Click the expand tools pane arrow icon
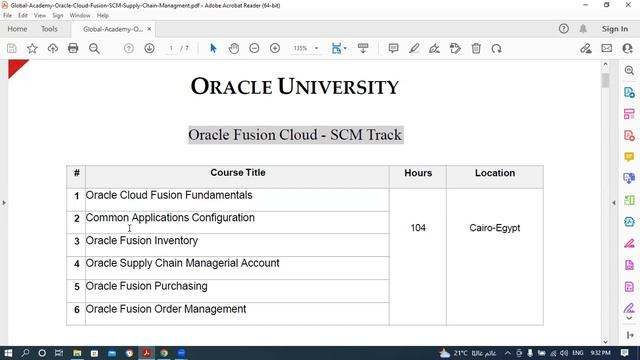This screenshot has width=640, height=360. pyautogui.click(x=630, y=336)
